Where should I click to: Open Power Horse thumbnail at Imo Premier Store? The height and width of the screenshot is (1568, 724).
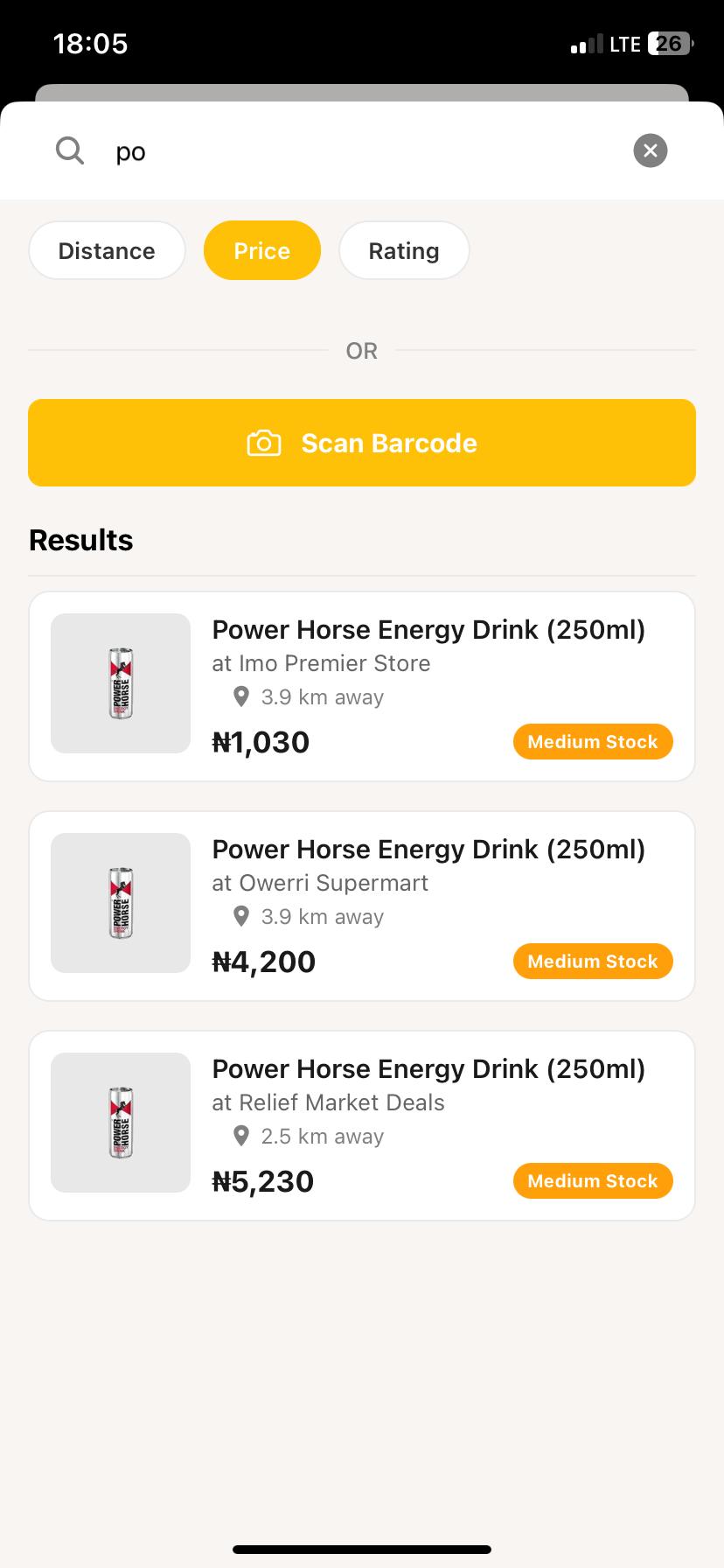pyautogui.click(x=121, y=683)
